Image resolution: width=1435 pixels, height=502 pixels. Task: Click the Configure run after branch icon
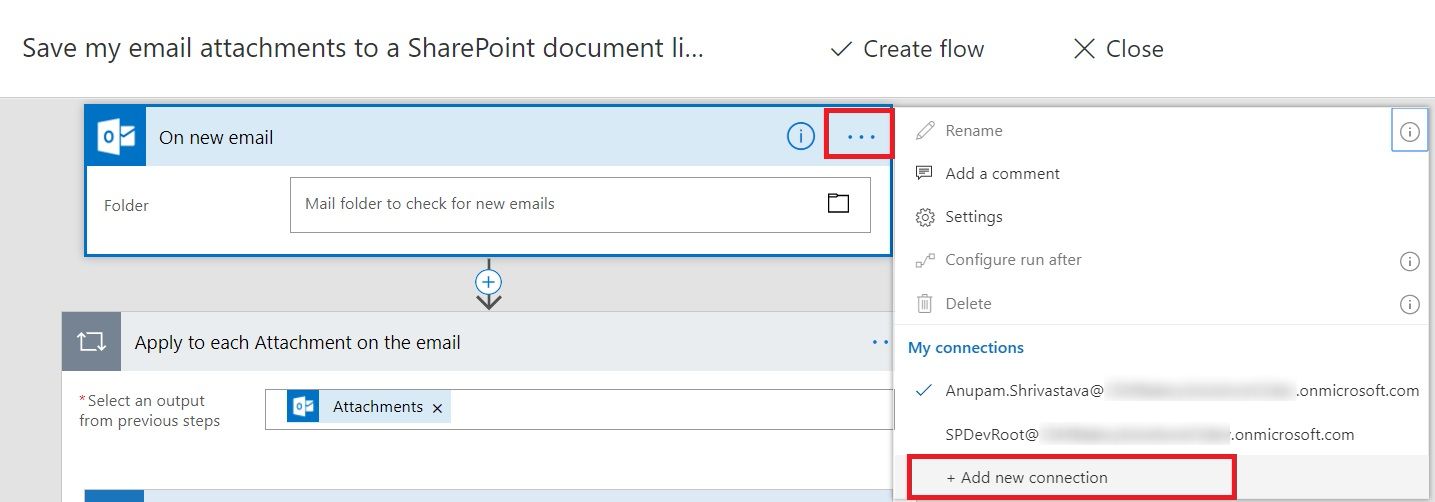925,260
